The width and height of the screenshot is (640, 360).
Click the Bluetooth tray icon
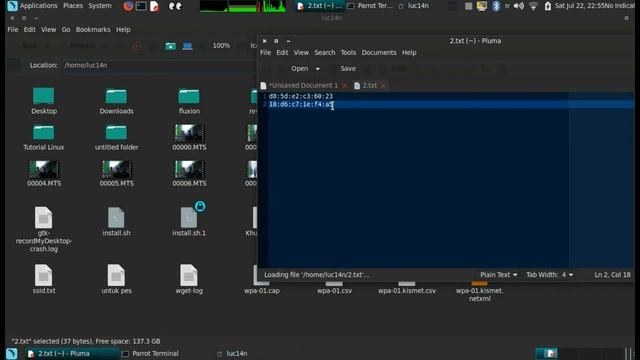[x=496, y=6]
